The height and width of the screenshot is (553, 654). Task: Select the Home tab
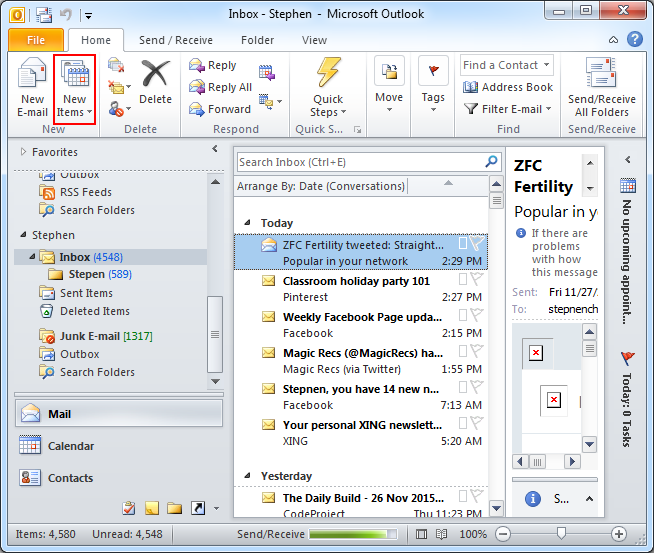click(x=96, y=40)
